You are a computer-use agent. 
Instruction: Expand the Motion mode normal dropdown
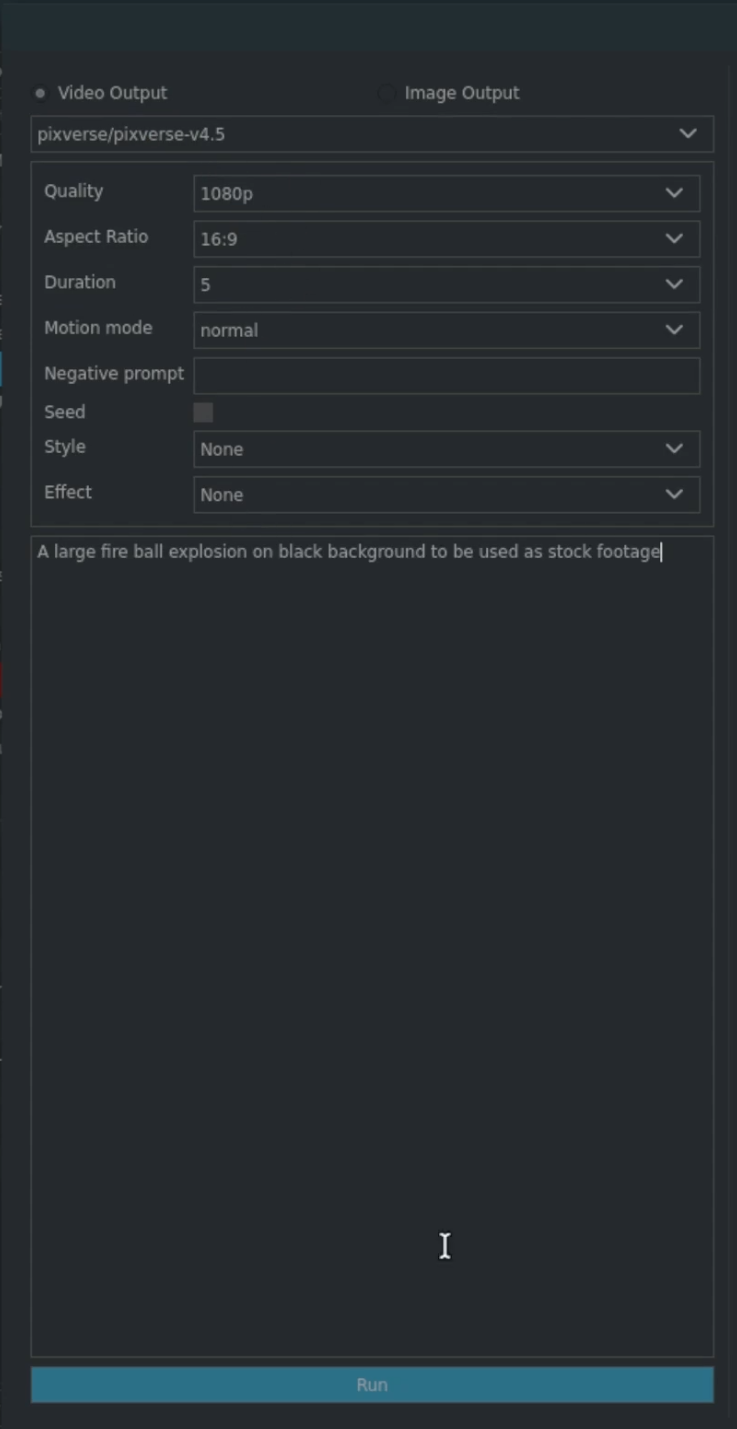point(446,330)
